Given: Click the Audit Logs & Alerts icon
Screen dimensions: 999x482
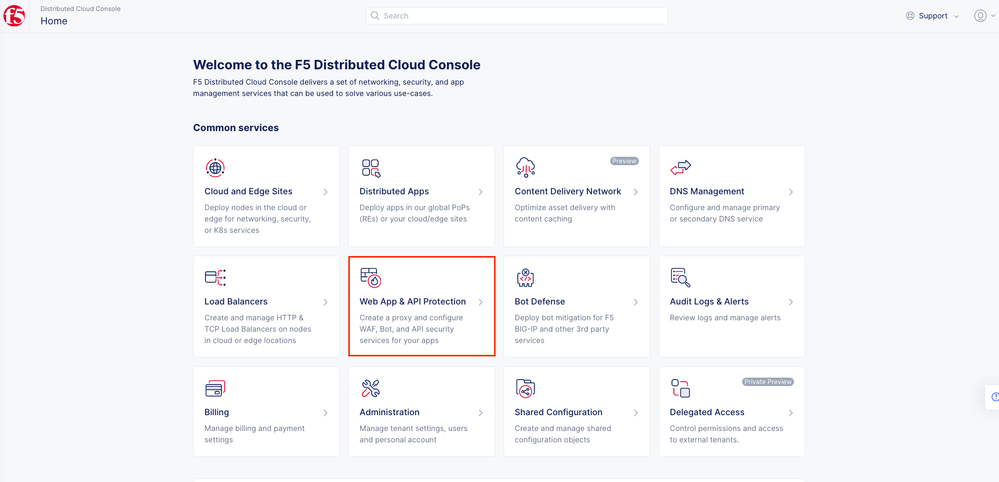Looking at the screenshot, I should 681,278.
